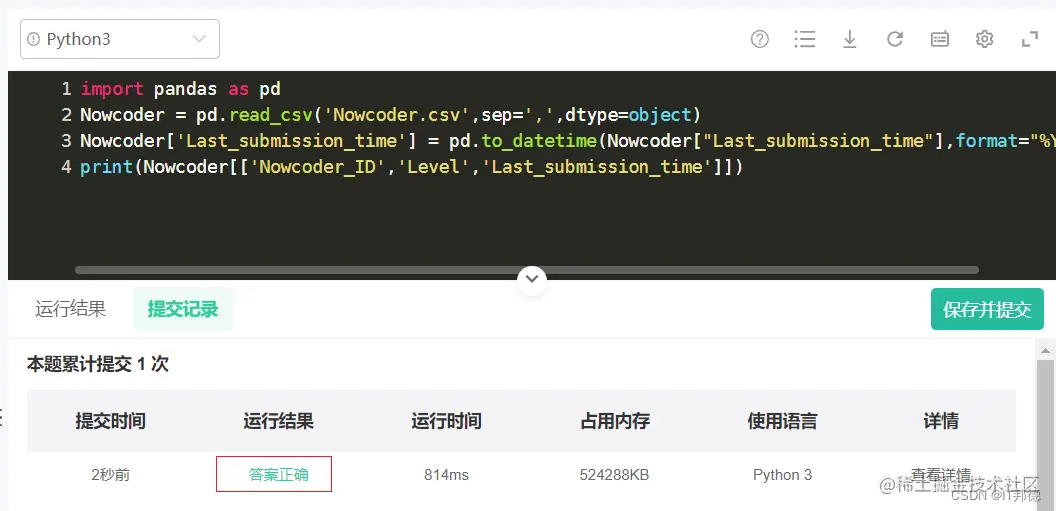Click the results panel scrollbar up arrow
This screenshot has width=1056, height=511.
tap(1046, 351)
